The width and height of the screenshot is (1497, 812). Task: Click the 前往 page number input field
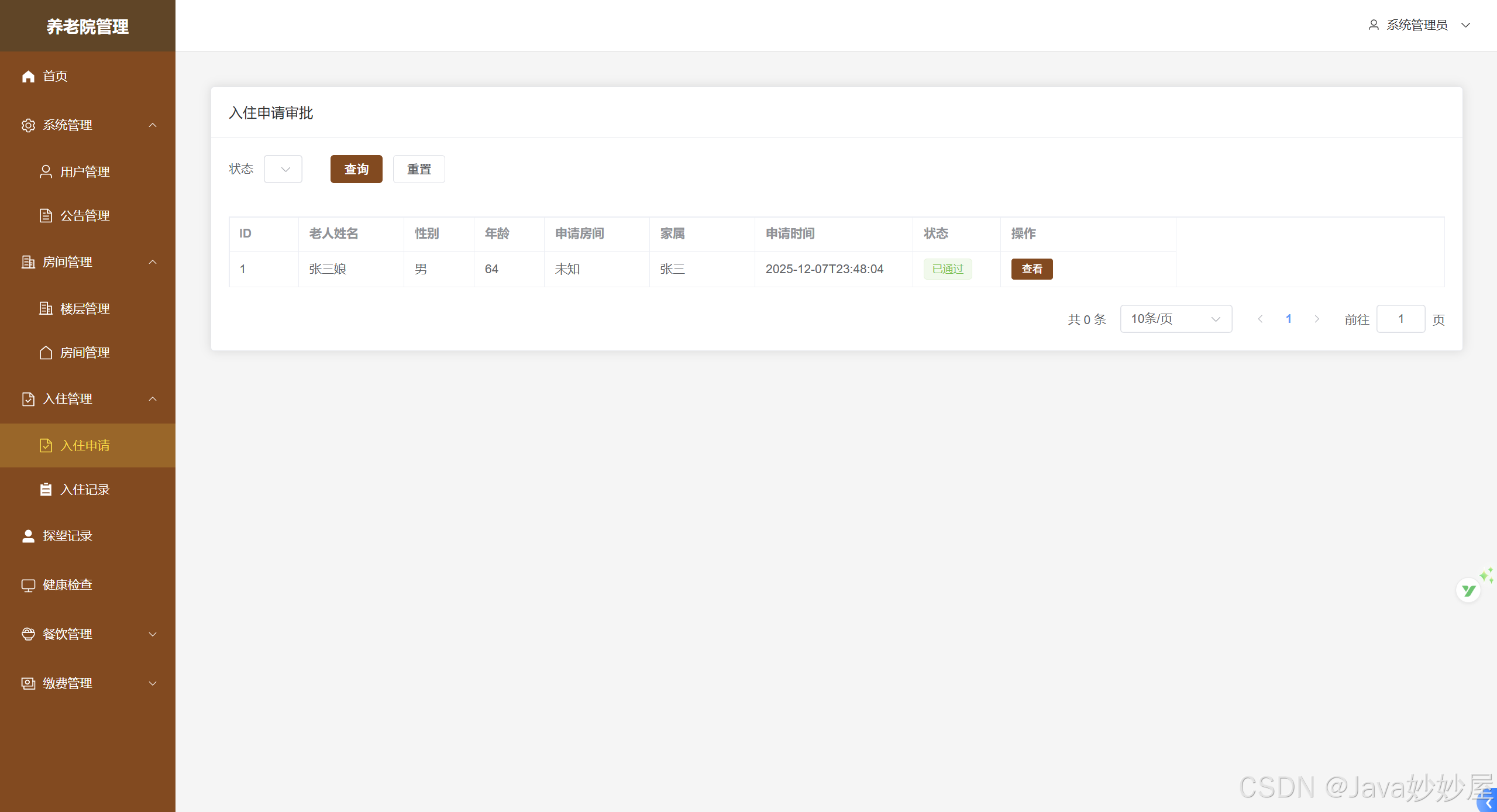(1400, 319)
